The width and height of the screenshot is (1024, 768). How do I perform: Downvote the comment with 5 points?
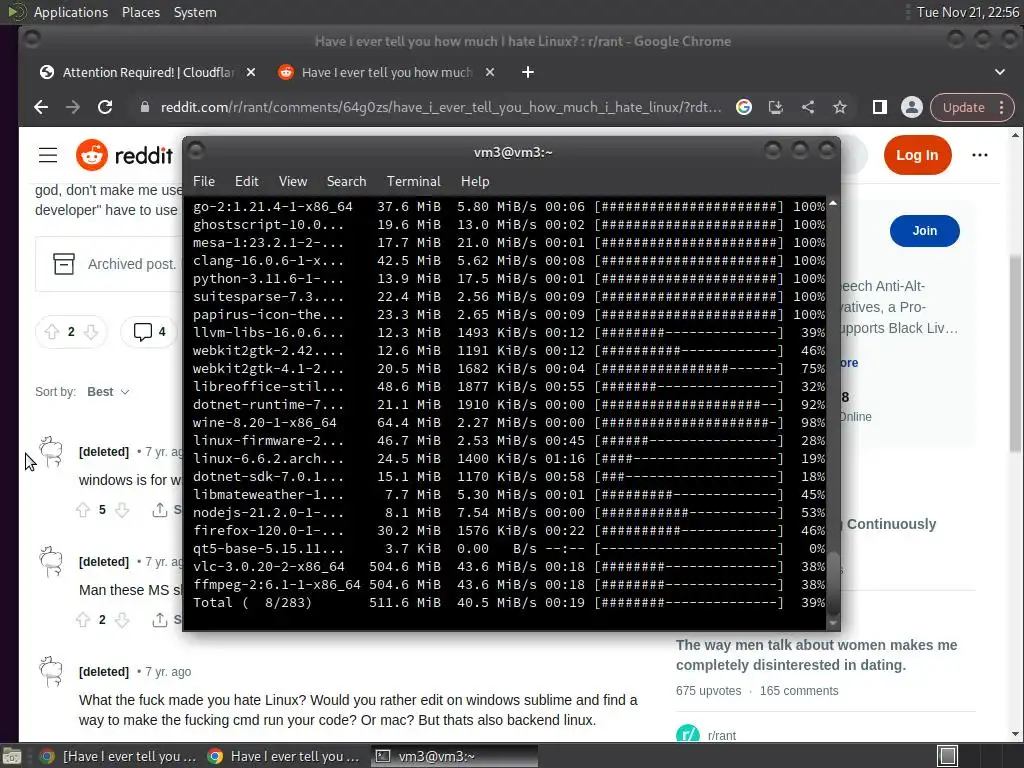click(x=122, y=510)
